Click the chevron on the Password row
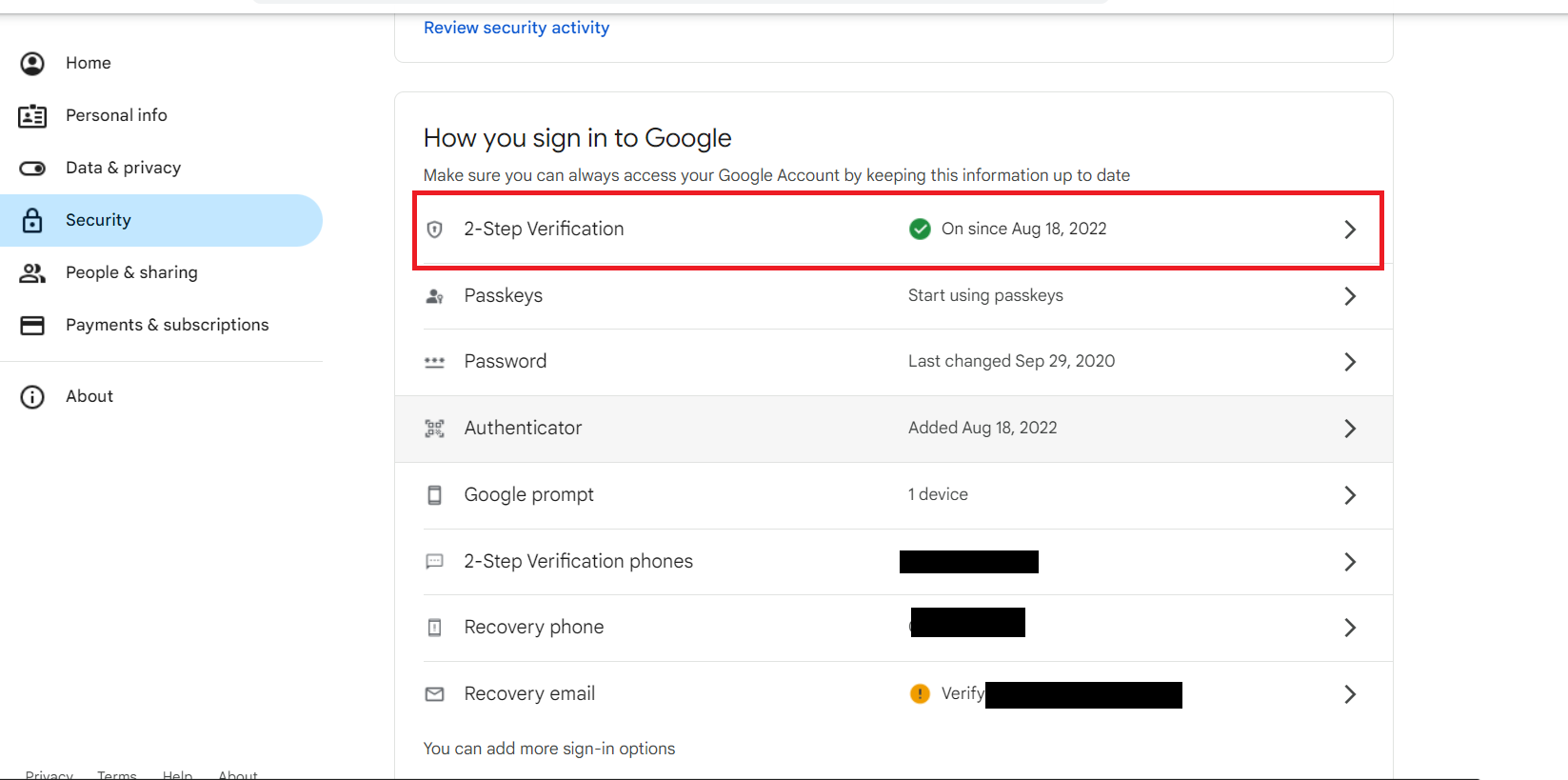This screenshot has width=1568, height=780. click(1350, 362)
